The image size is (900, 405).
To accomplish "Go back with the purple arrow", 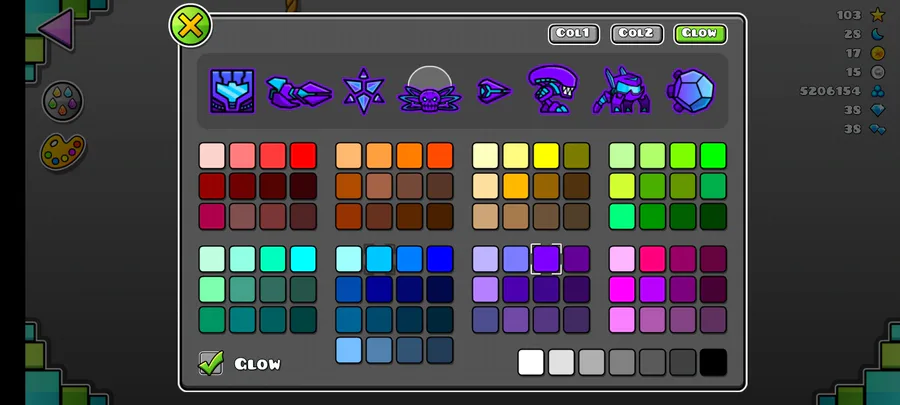I will pos(56,28).
